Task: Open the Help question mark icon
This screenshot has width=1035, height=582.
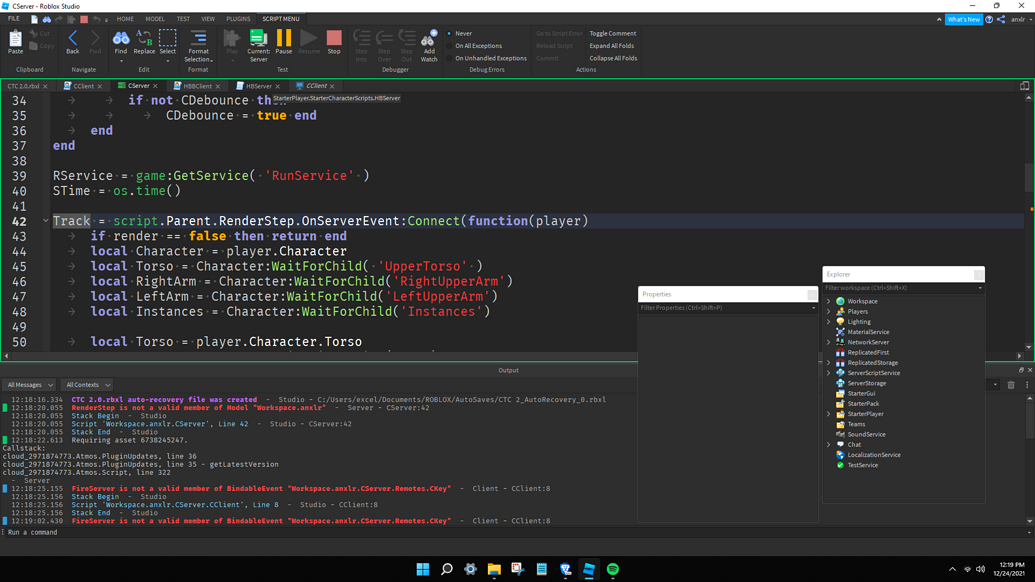Action: (989, 19)
